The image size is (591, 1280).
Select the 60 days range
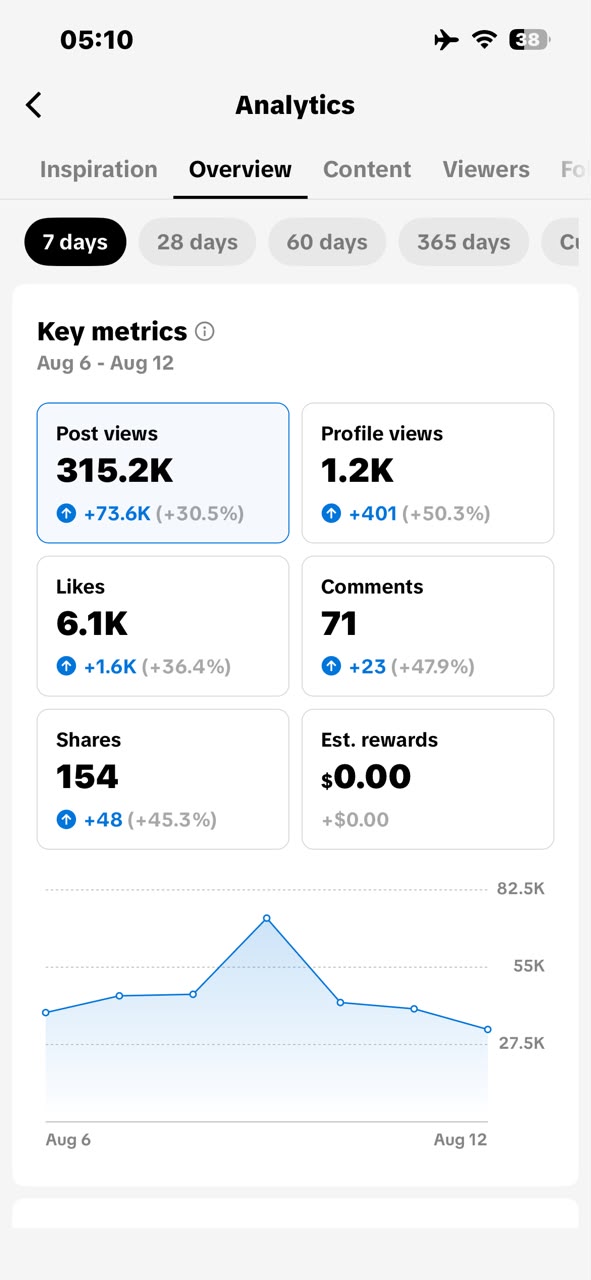coord(327,242)
